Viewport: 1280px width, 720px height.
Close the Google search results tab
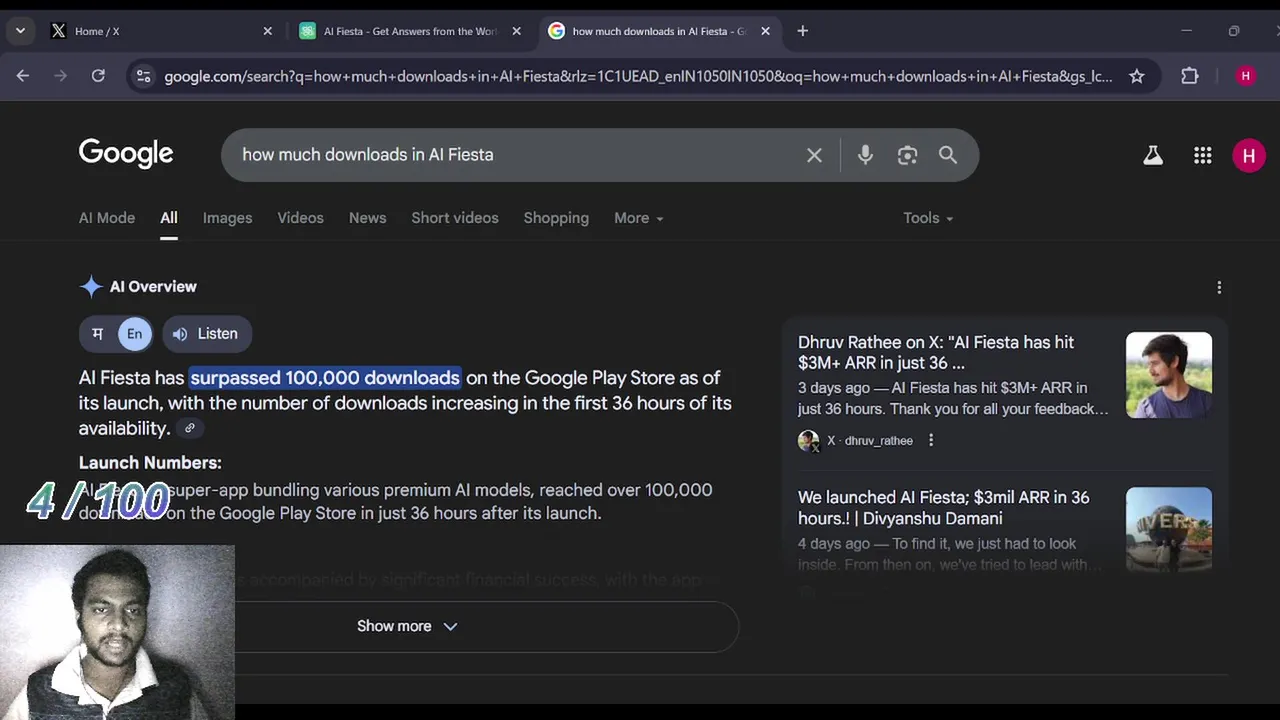pos(765,31)
